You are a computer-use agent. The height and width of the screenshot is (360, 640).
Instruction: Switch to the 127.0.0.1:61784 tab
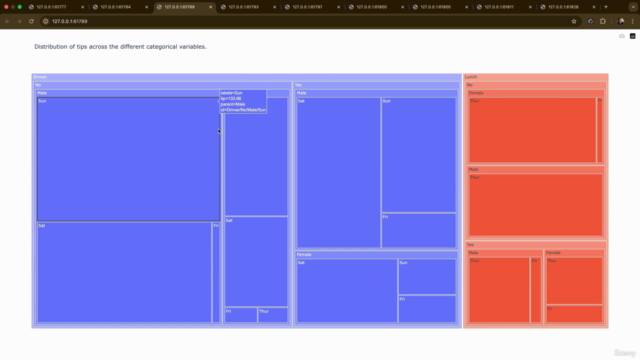[x=120, y=7]
